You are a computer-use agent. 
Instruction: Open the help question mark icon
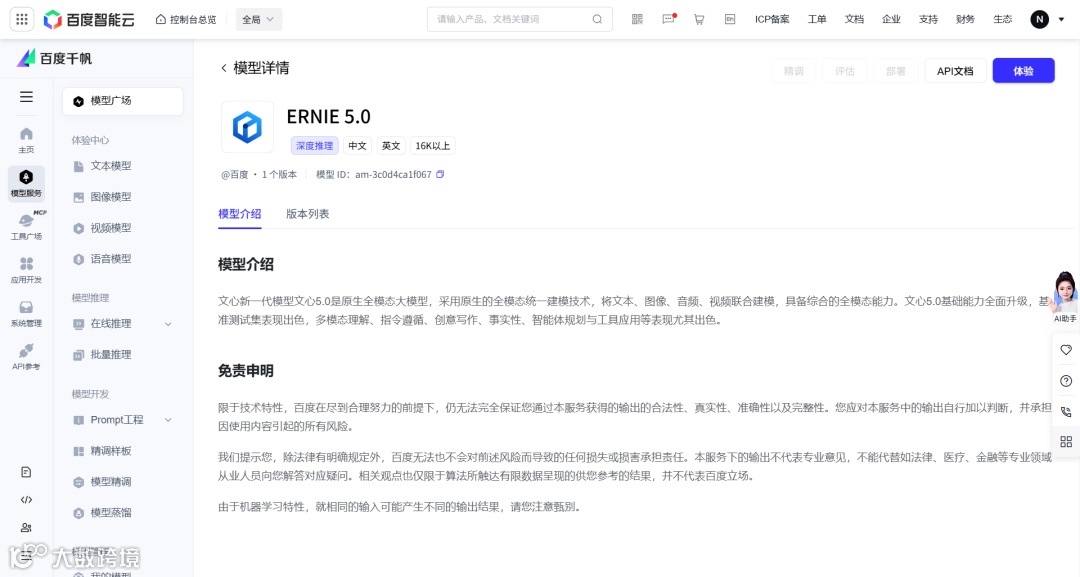pos(1066,381)
